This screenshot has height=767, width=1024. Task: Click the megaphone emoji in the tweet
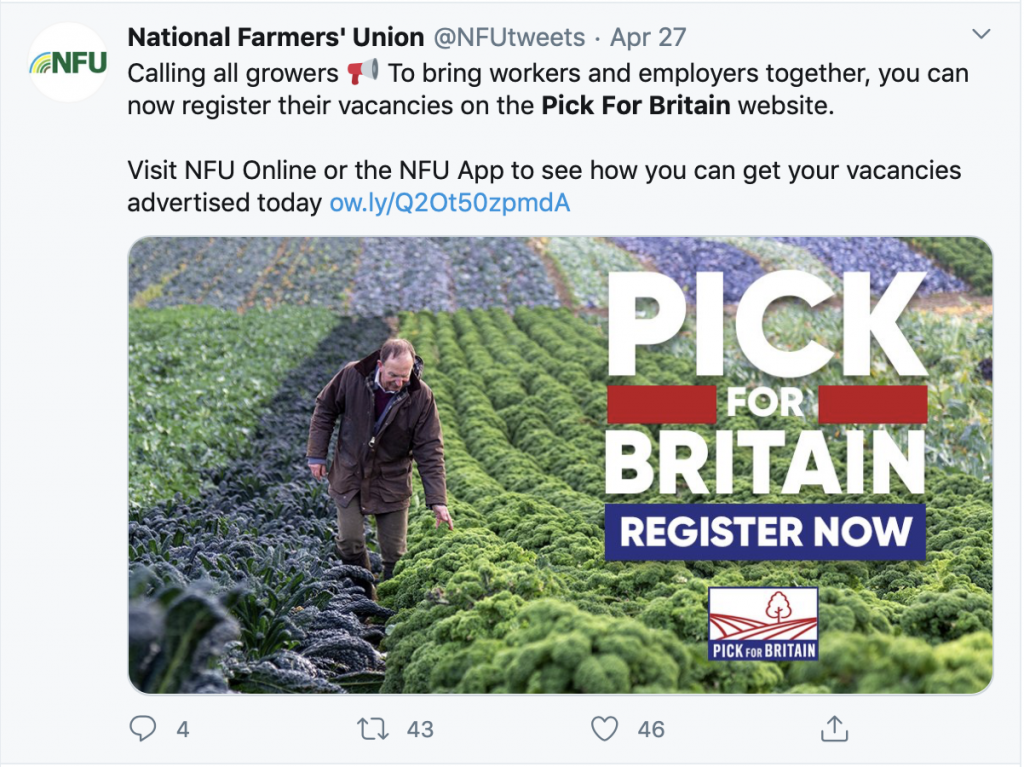363,73
